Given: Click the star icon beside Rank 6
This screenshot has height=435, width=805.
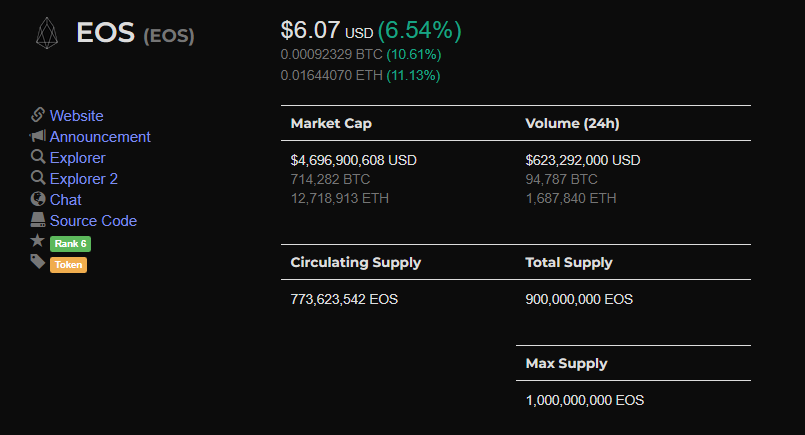Looking at the screenshot, I should (x=37, y=240).
